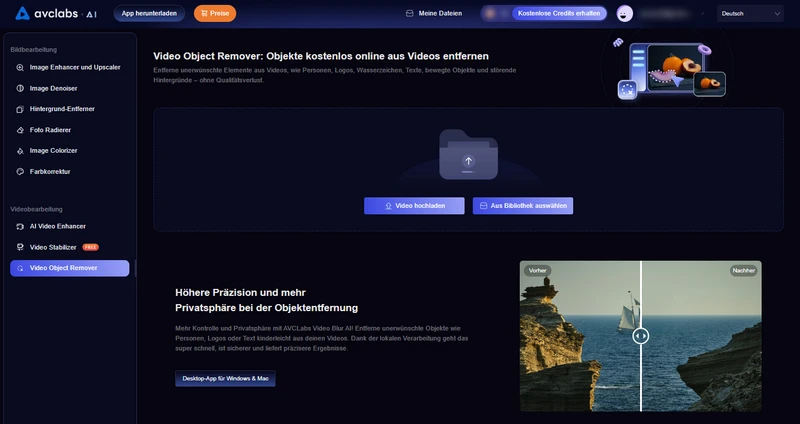
Task: Open Video Stabilizer in sidebar
Action: click(x=70, y=247)
